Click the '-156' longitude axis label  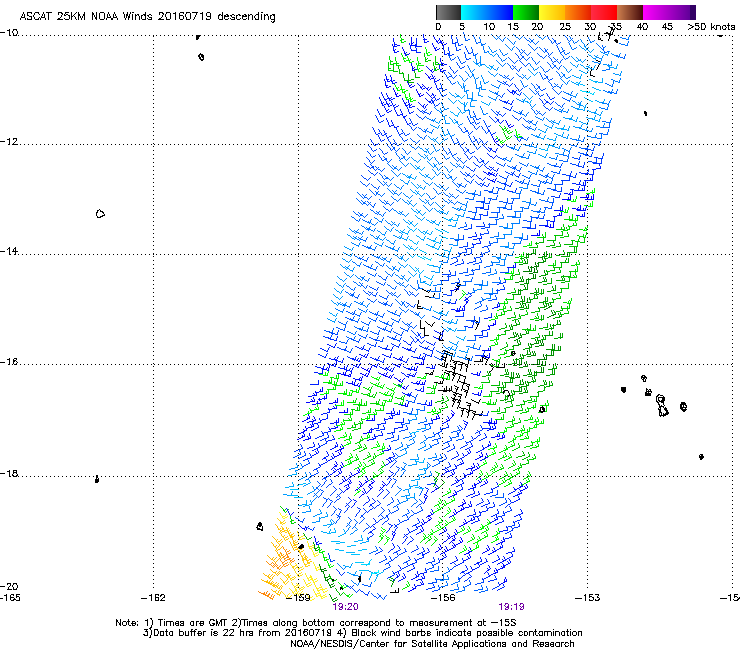(x=443, y=598)
